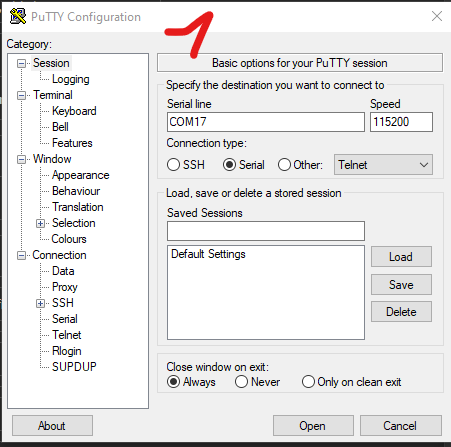Collapse the Terminal category node
The image size is (451, 447).
tap(21, 95)
